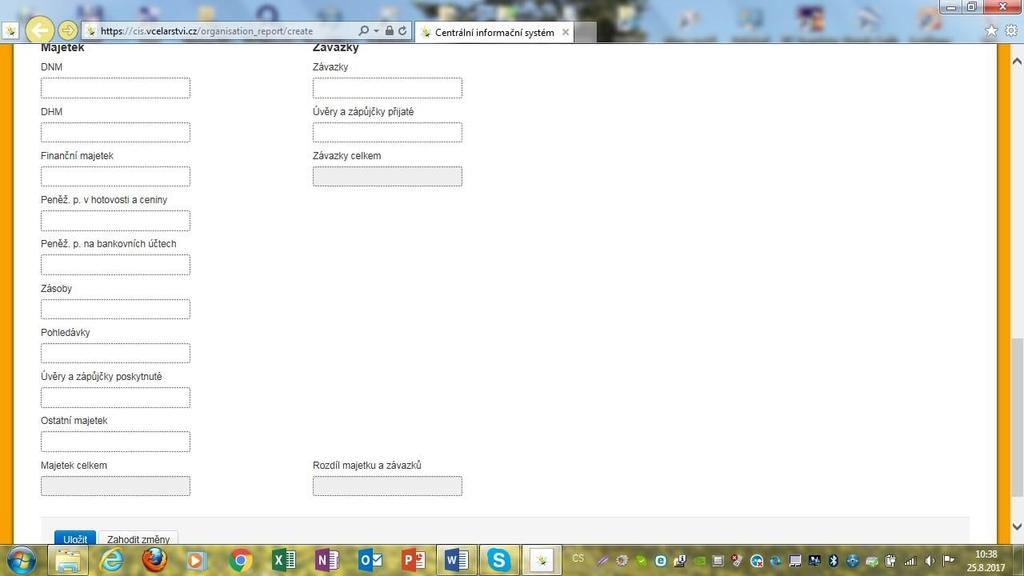The height and width of the screenshot is (576, 1024).
Task: Open Excel from the taskbar
Action: tap(283, 560)
